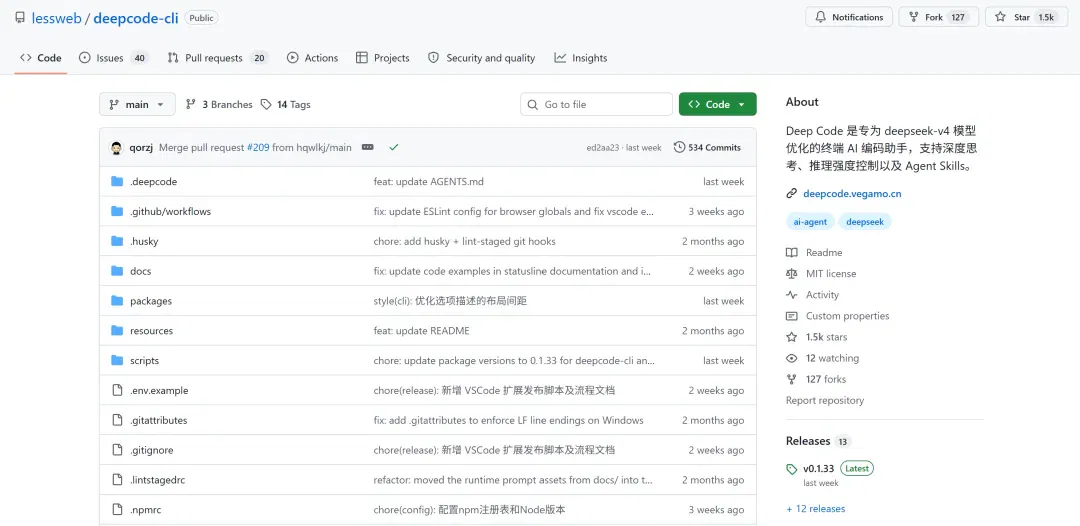Click the Notifications button
The image size is (1080, 526).
click(849, 17)
